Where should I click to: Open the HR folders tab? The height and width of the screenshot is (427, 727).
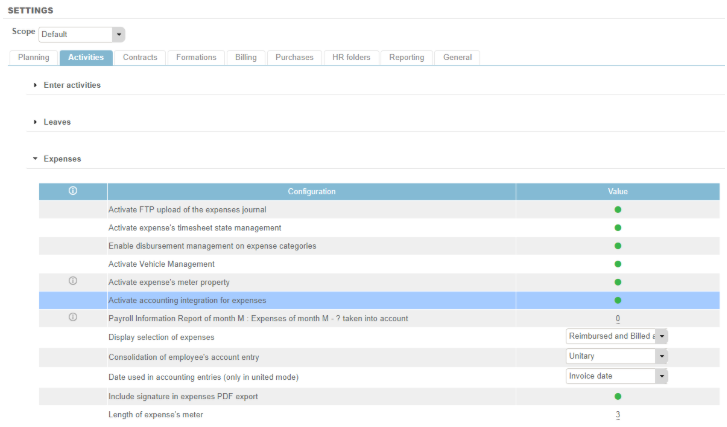tap(351, 57)
